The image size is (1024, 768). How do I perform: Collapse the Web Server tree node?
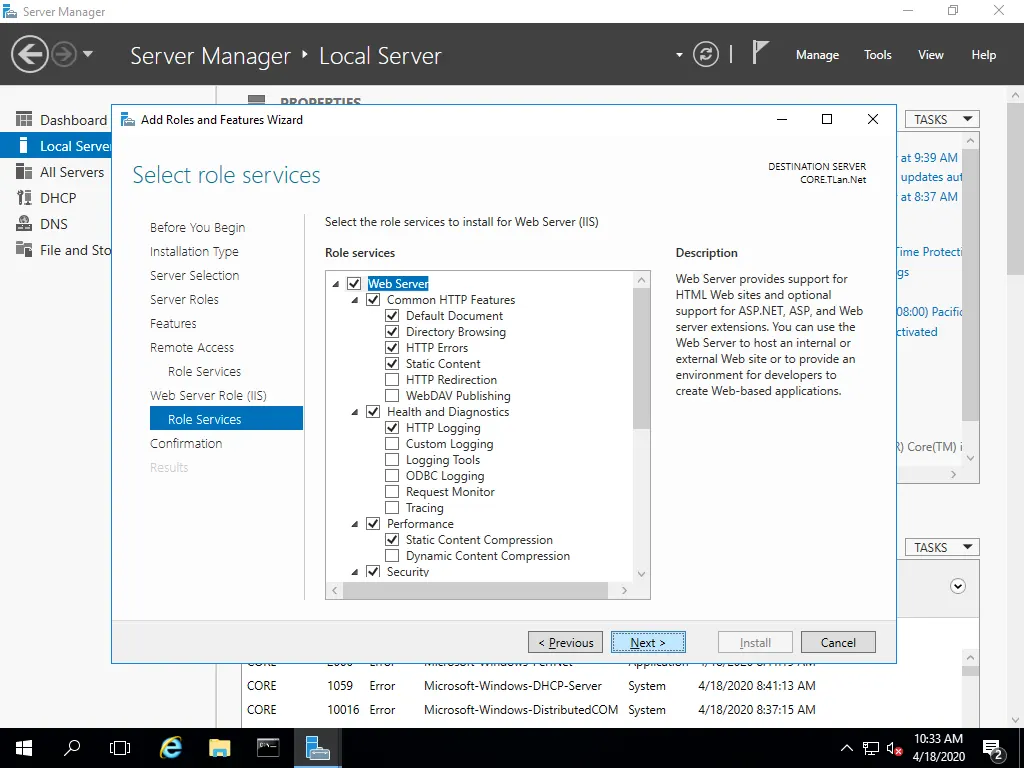coord(336,284)
